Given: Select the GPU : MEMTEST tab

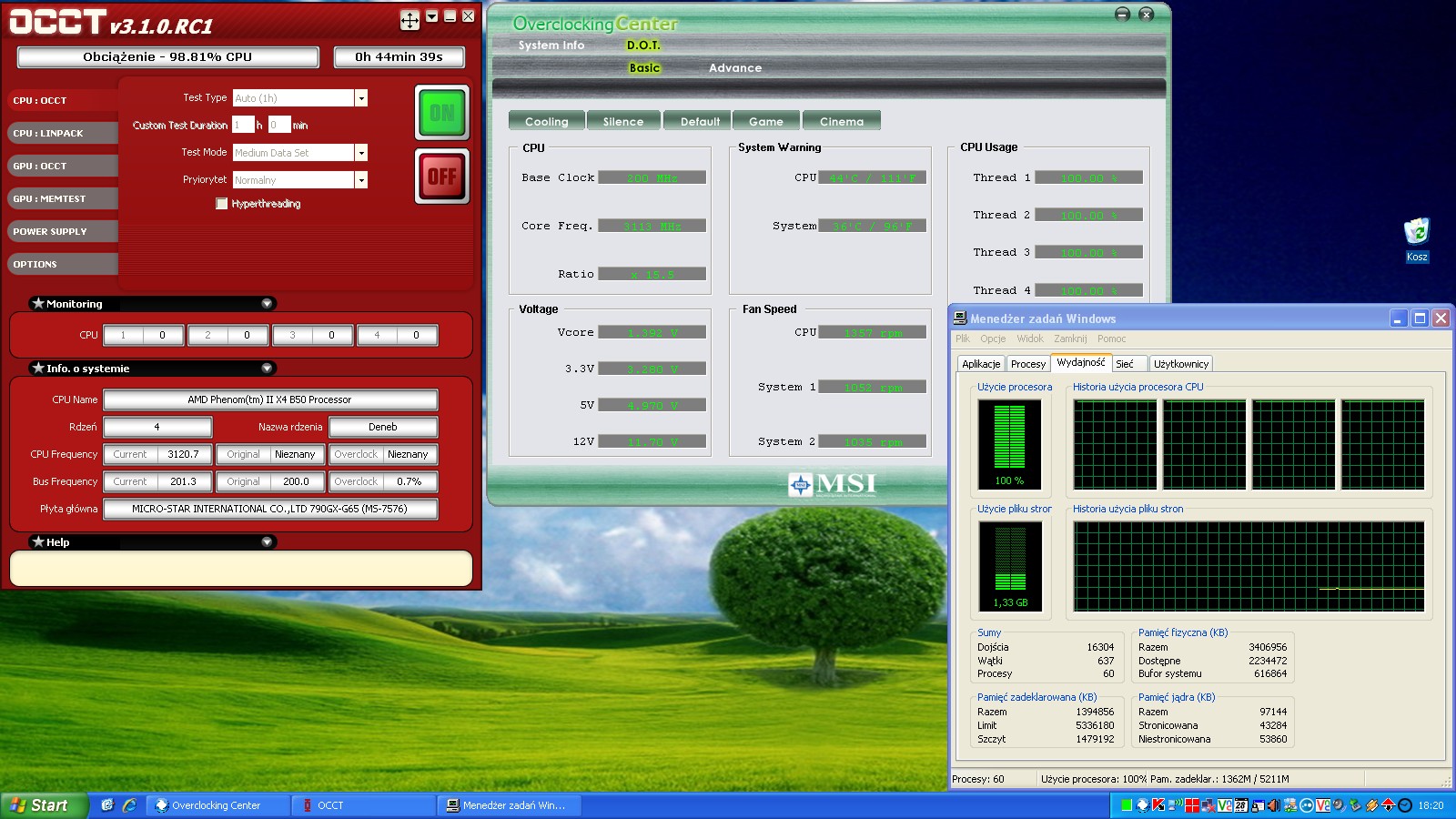Looking at the screenshot, I should (63, 198).
